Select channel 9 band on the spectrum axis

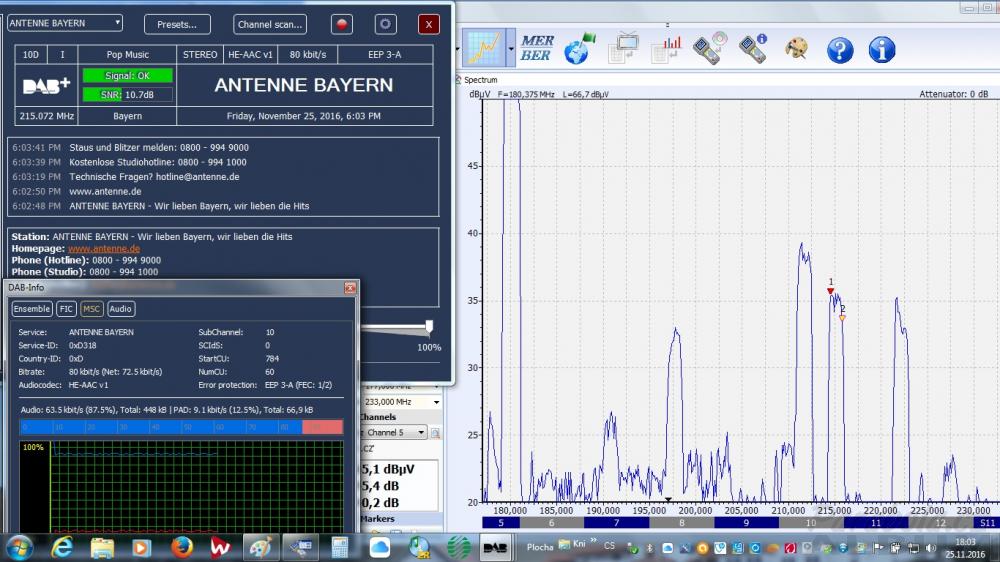pos(746,523)
